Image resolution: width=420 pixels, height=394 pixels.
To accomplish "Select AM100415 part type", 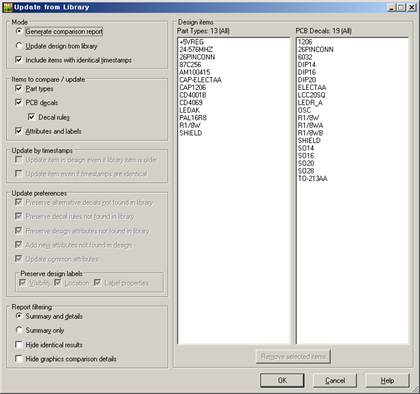I will pyautogui.click(x=195, y=72).
